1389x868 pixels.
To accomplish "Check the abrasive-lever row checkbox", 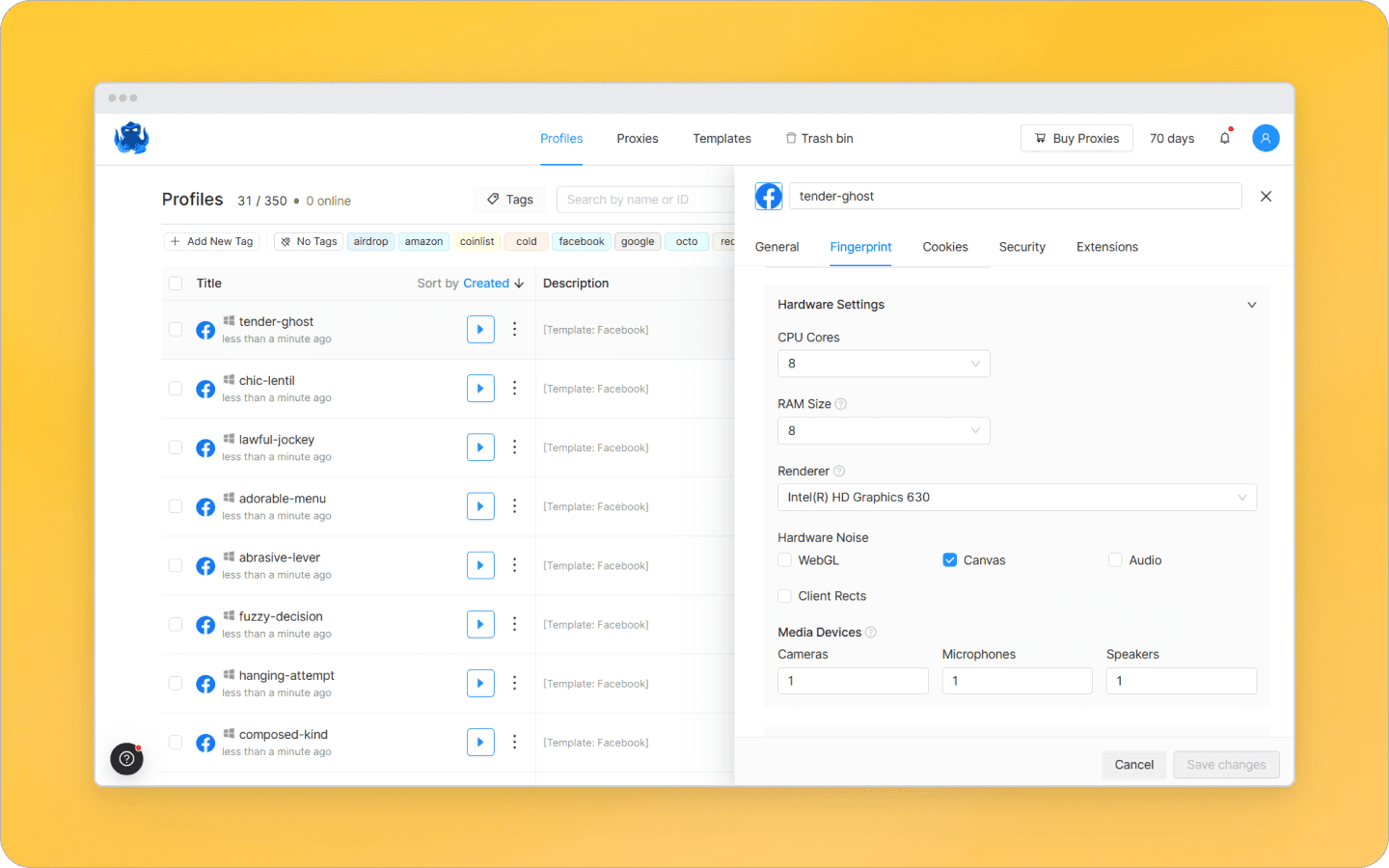I will [176, 564].
